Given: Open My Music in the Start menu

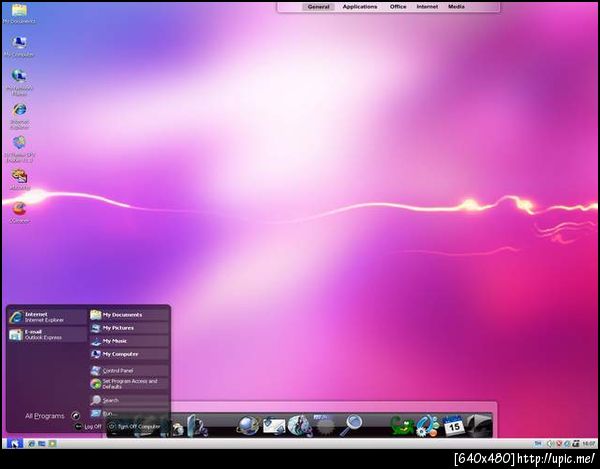Looking at the screenshot, I should 129,341.
